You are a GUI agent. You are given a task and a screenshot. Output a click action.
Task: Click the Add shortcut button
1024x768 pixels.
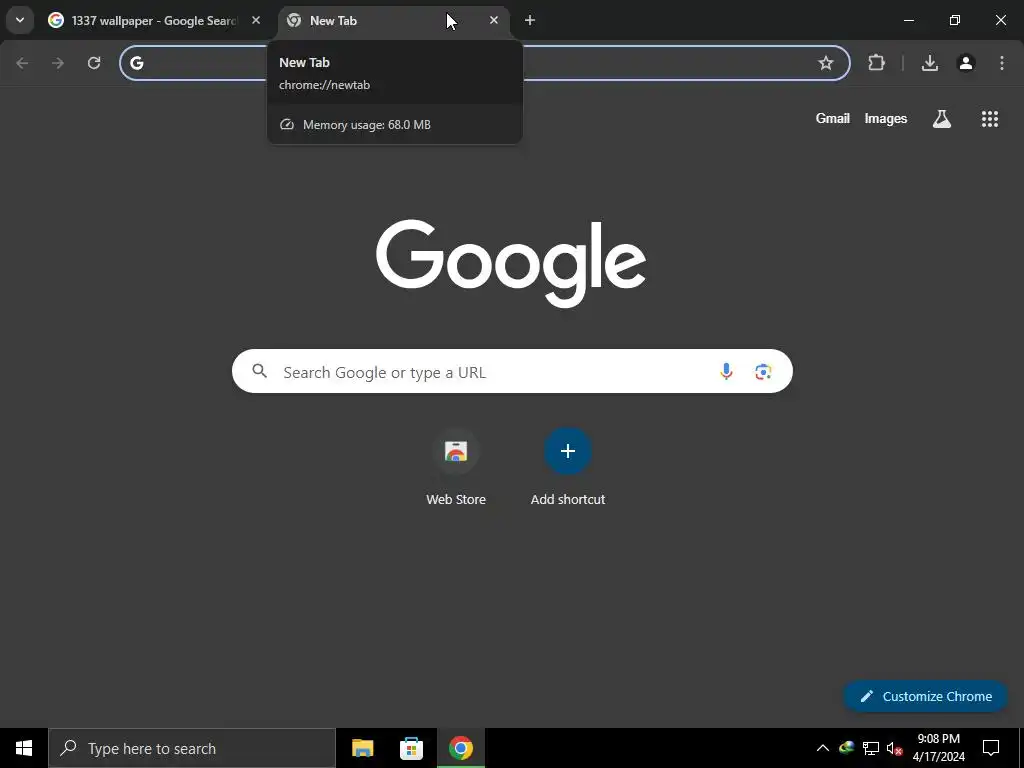tap(568, 466)
